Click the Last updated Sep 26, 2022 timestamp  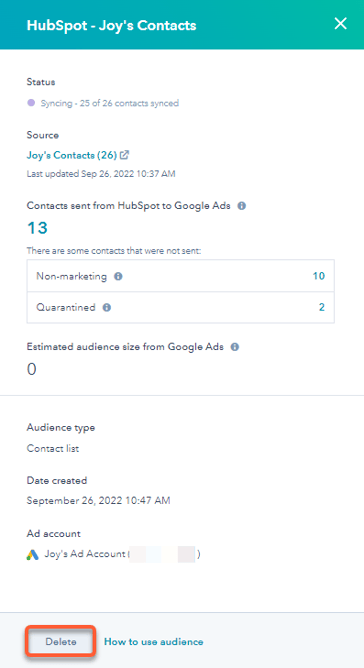pos(101,174)
